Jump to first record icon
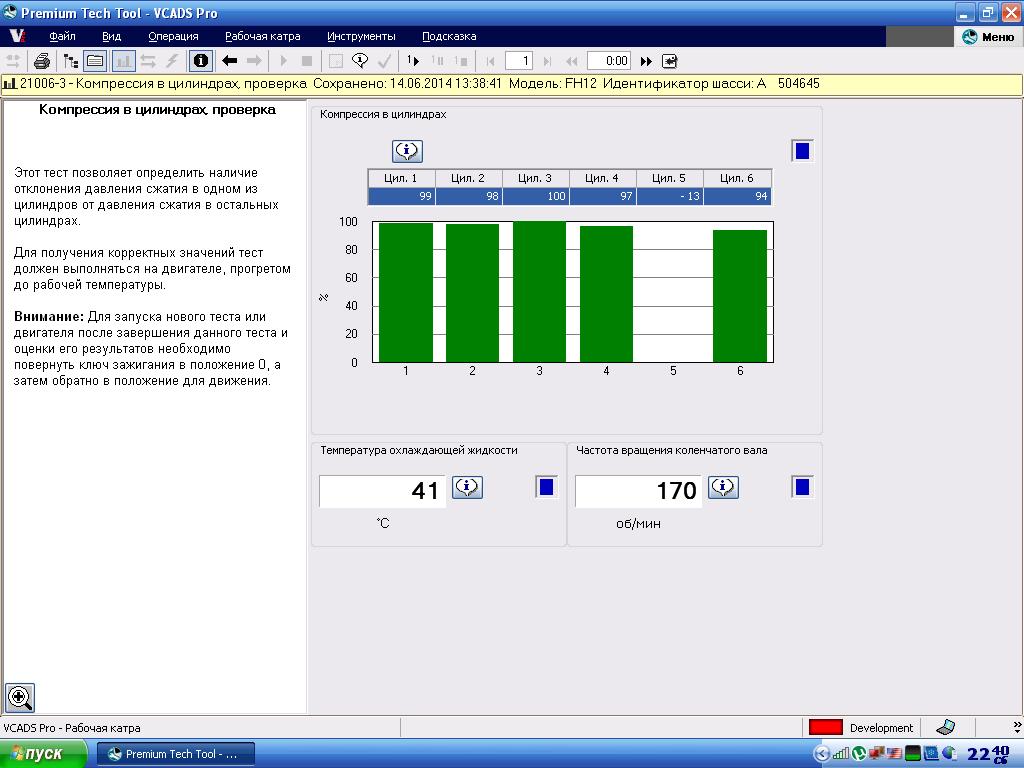Image resolution: width=1024 pixels, height=768 pixels. pyautogui.click(x=490, y=61)
